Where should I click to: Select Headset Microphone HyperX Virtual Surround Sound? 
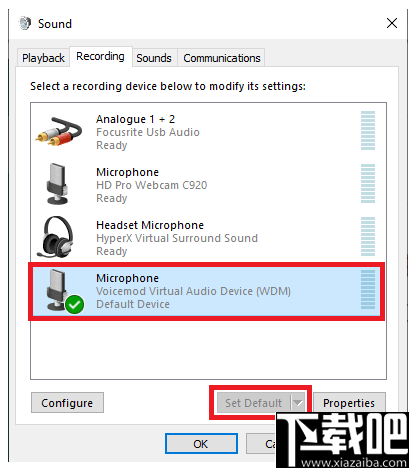pyautogui.click(x=208, y=237)
